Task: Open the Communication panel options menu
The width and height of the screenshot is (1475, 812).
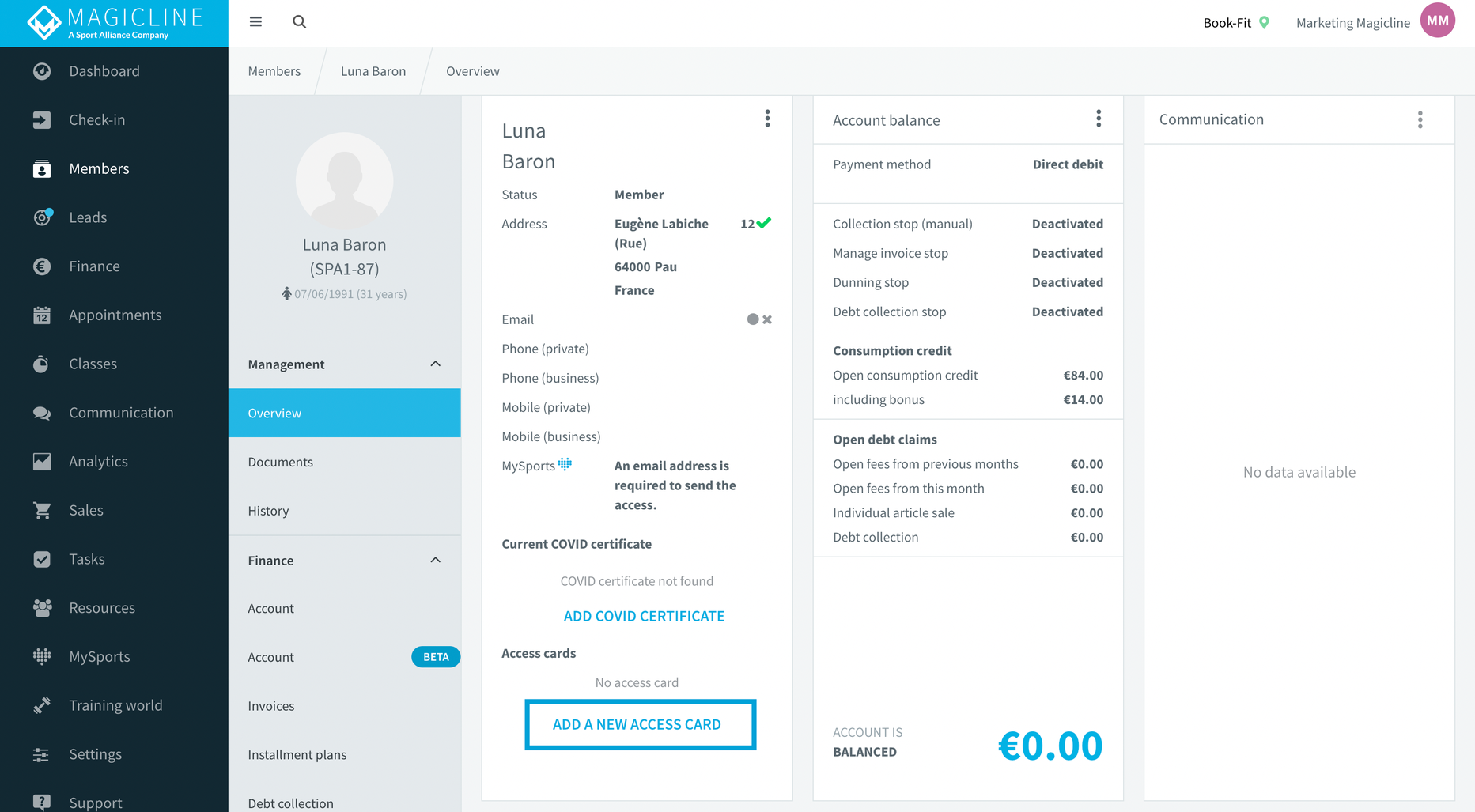Action: [1420, 119]
